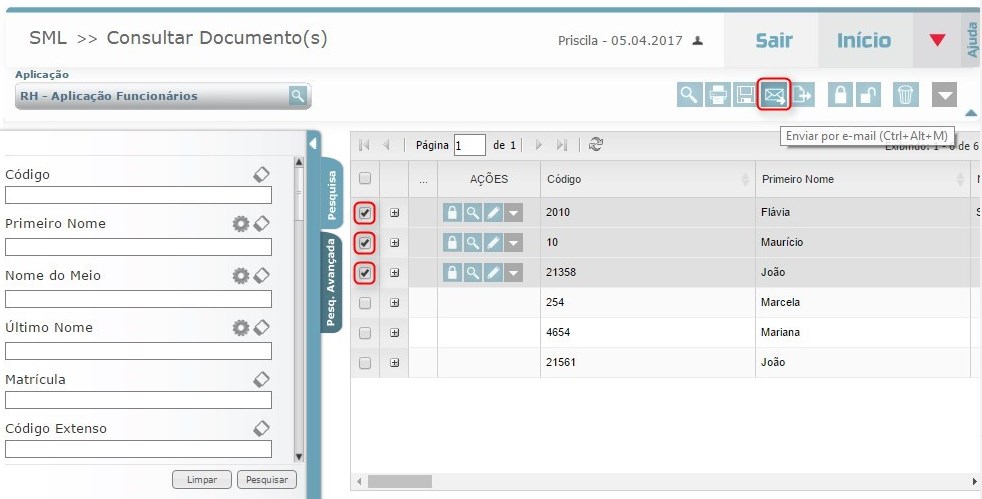This screenshot has height=499, width=982.
Task: Click the trash delete icon in toolbar
Action: [x=904, y=95]
